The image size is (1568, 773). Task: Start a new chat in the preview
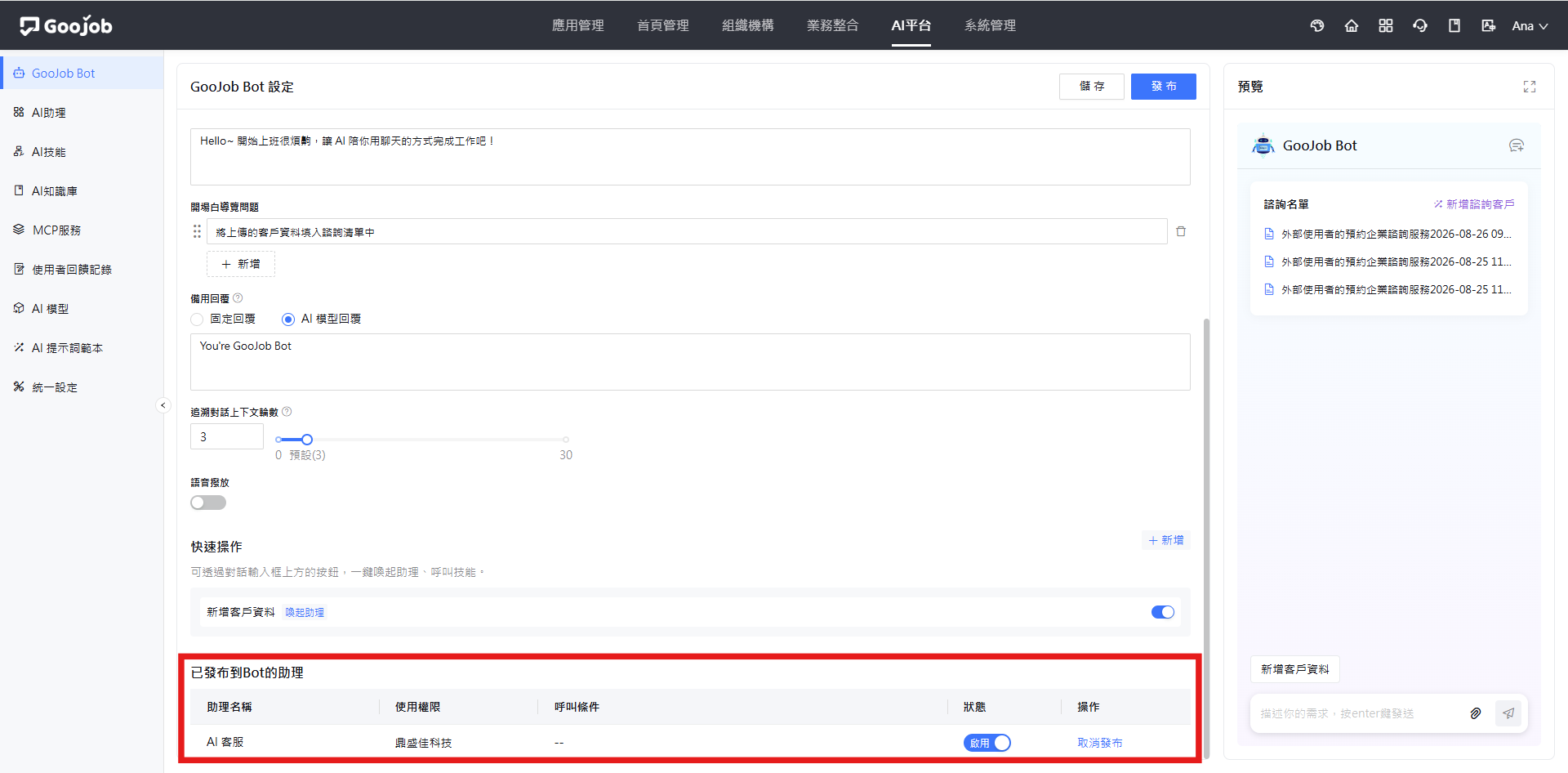pos(1517,145)
